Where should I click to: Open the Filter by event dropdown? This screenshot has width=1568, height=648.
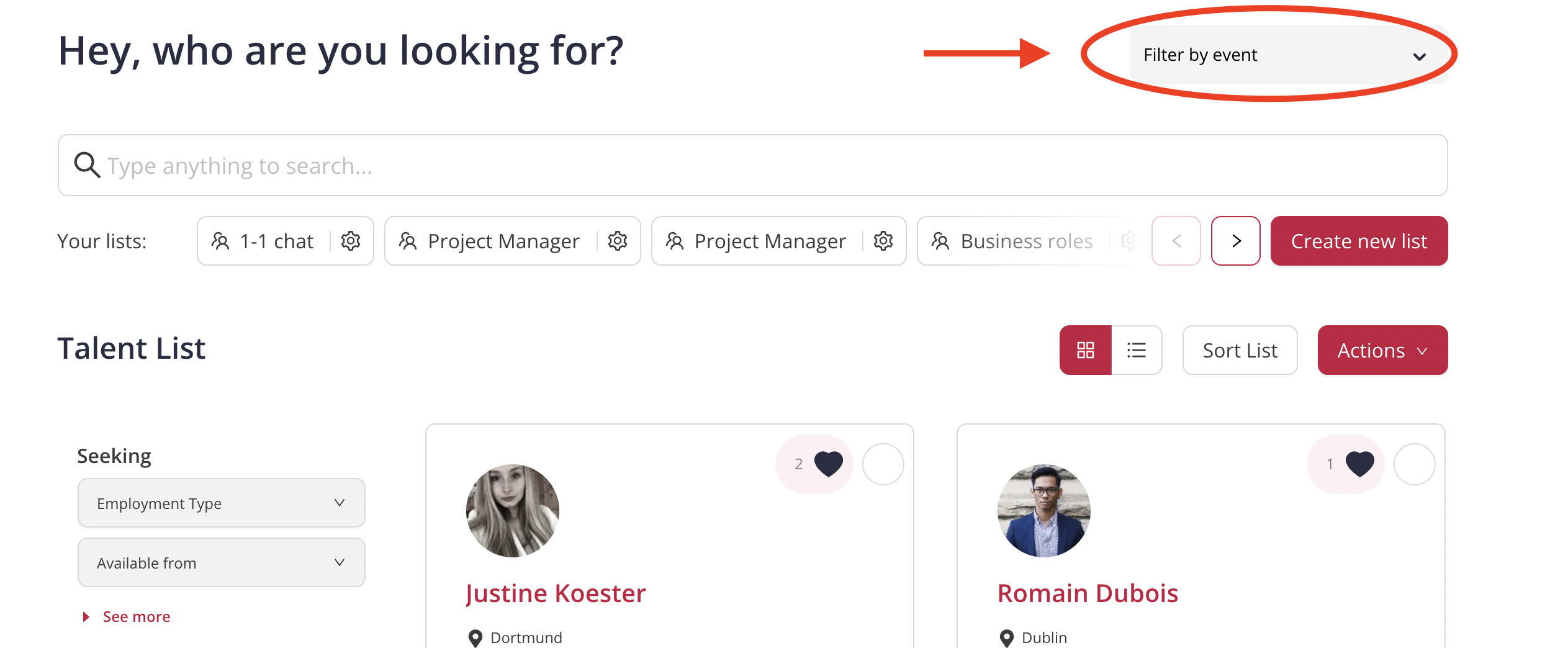click(x=1288, y=55)
